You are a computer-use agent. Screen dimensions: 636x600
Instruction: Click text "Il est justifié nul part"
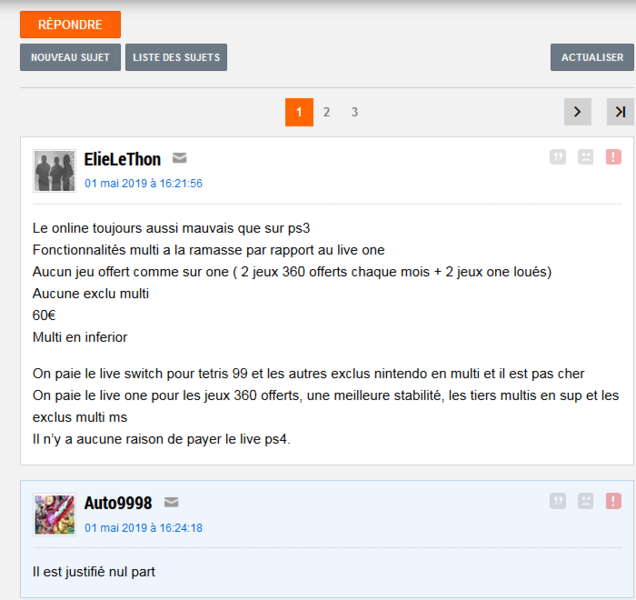click(94, 572)
